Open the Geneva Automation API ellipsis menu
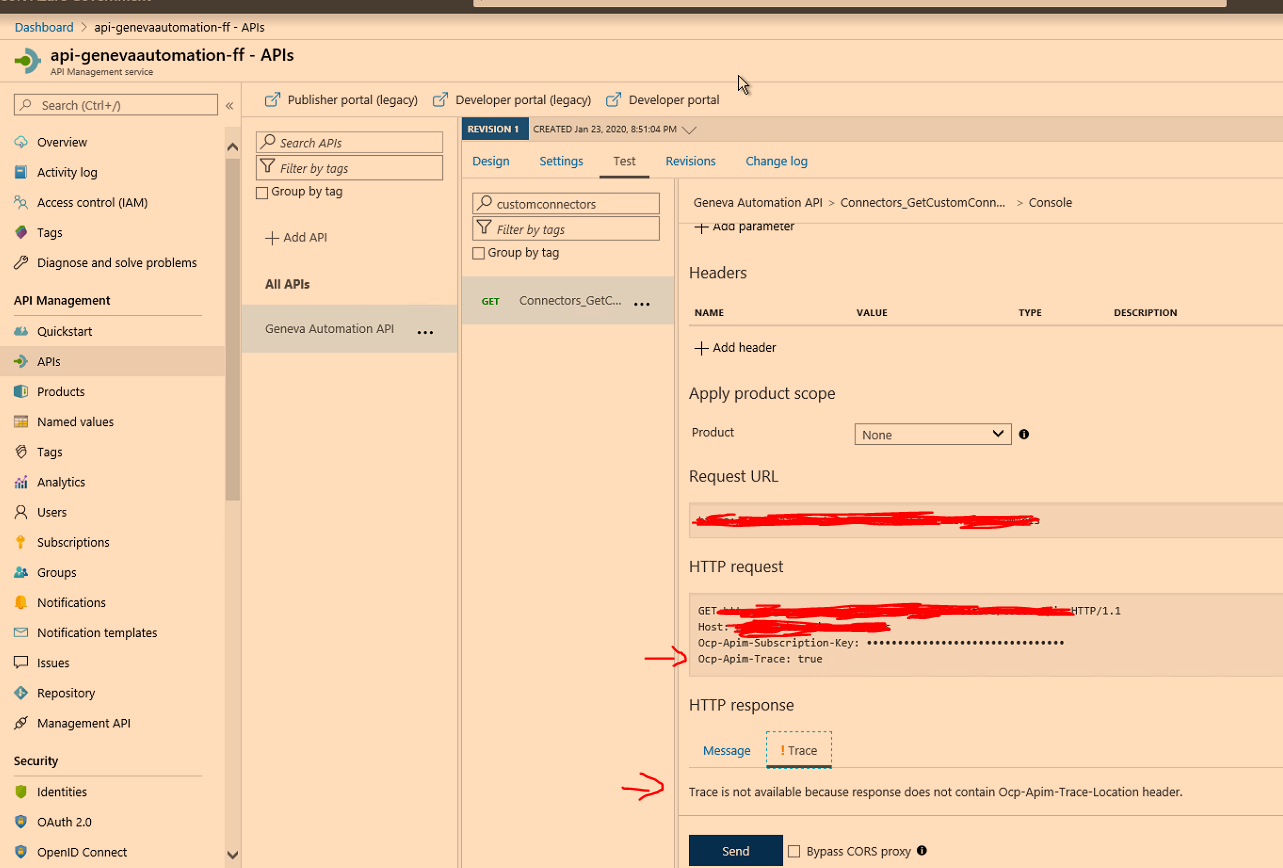 point(425,333)
